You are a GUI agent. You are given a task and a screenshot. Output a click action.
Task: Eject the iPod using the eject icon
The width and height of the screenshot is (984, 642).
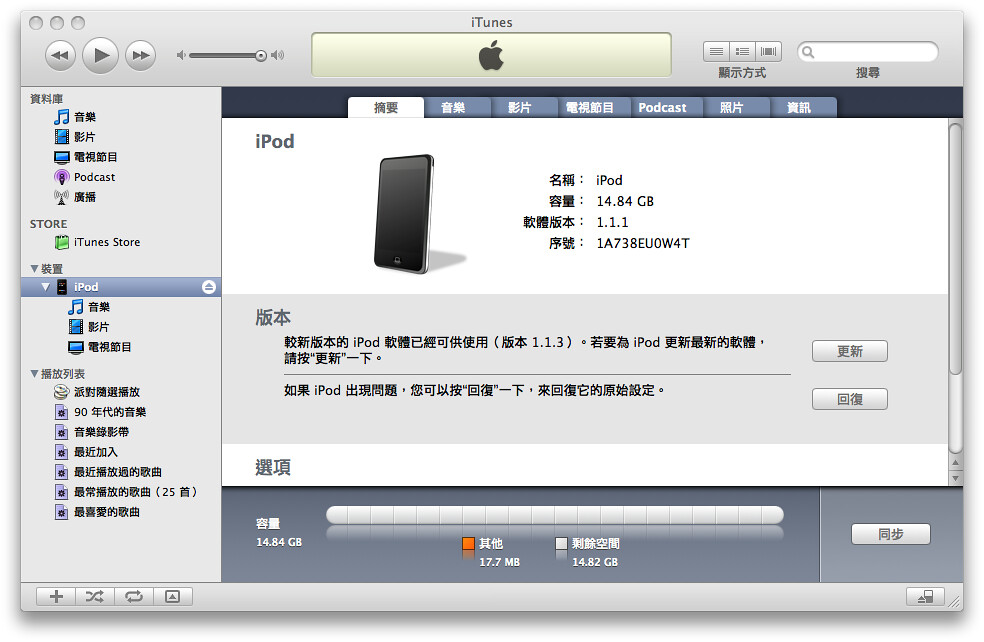pos(207,287)
